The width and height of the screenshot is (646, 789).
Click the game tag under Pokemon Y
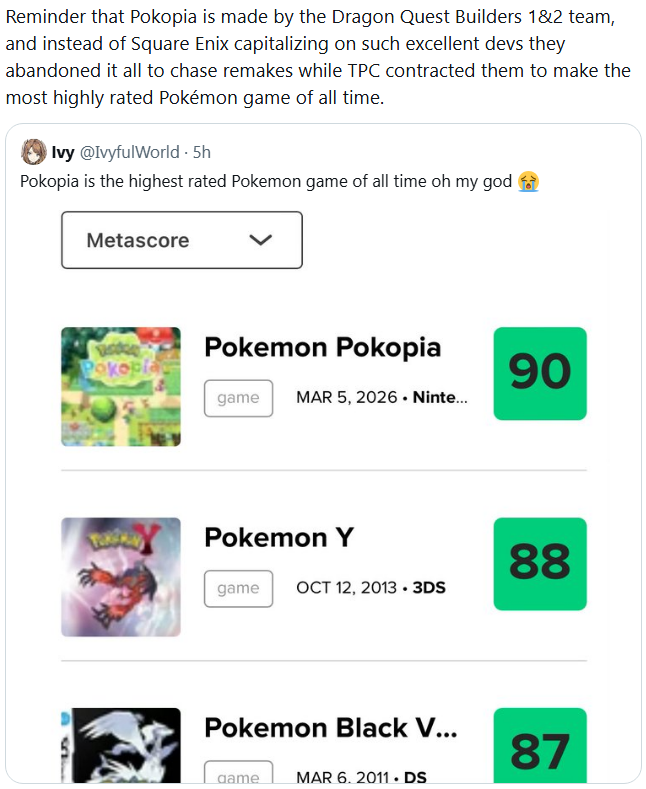(238, 588)
